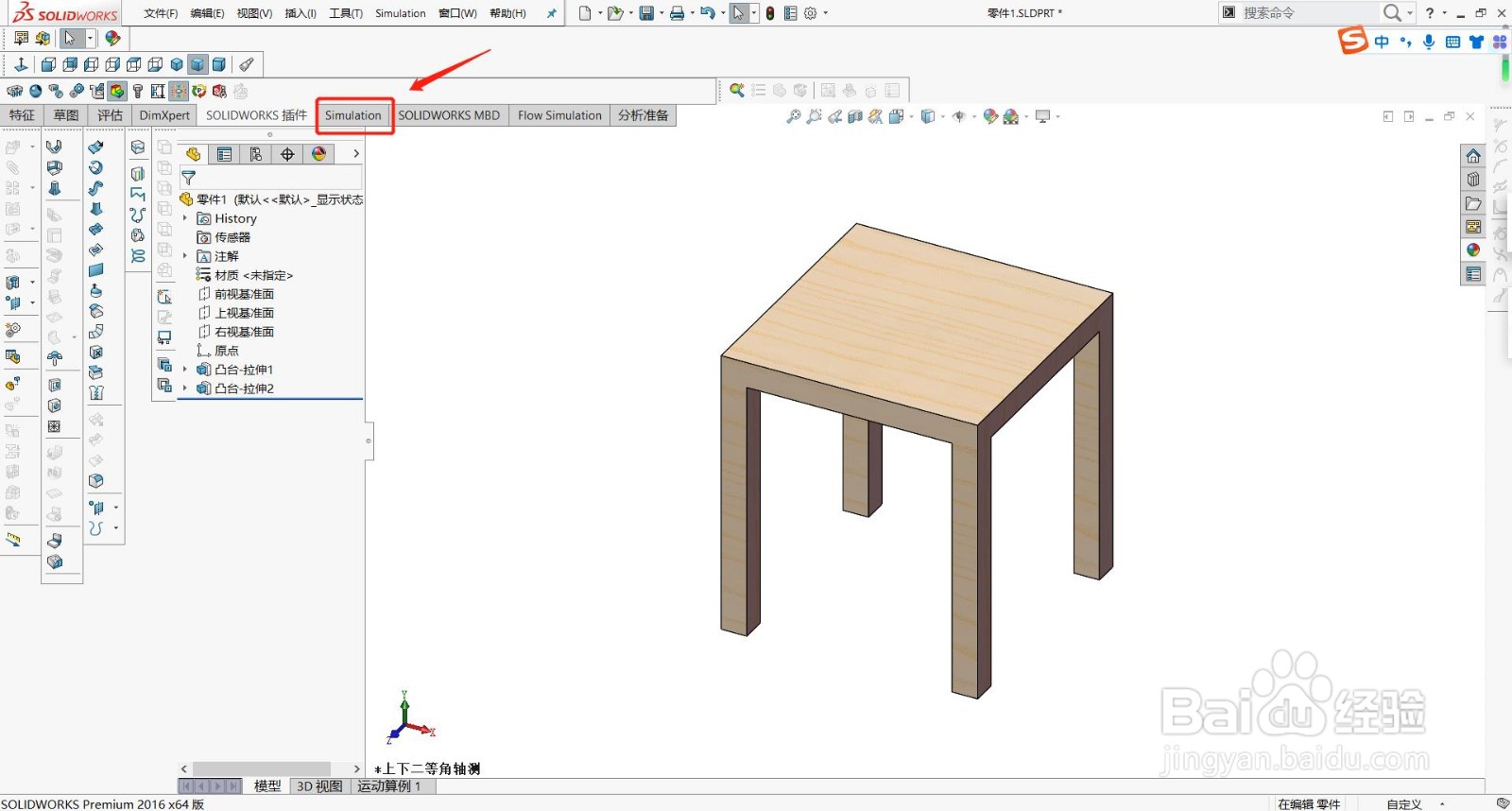Click the Normal To view icon
This screenshot has width=1512, height=811.
[x=21, y=64]
